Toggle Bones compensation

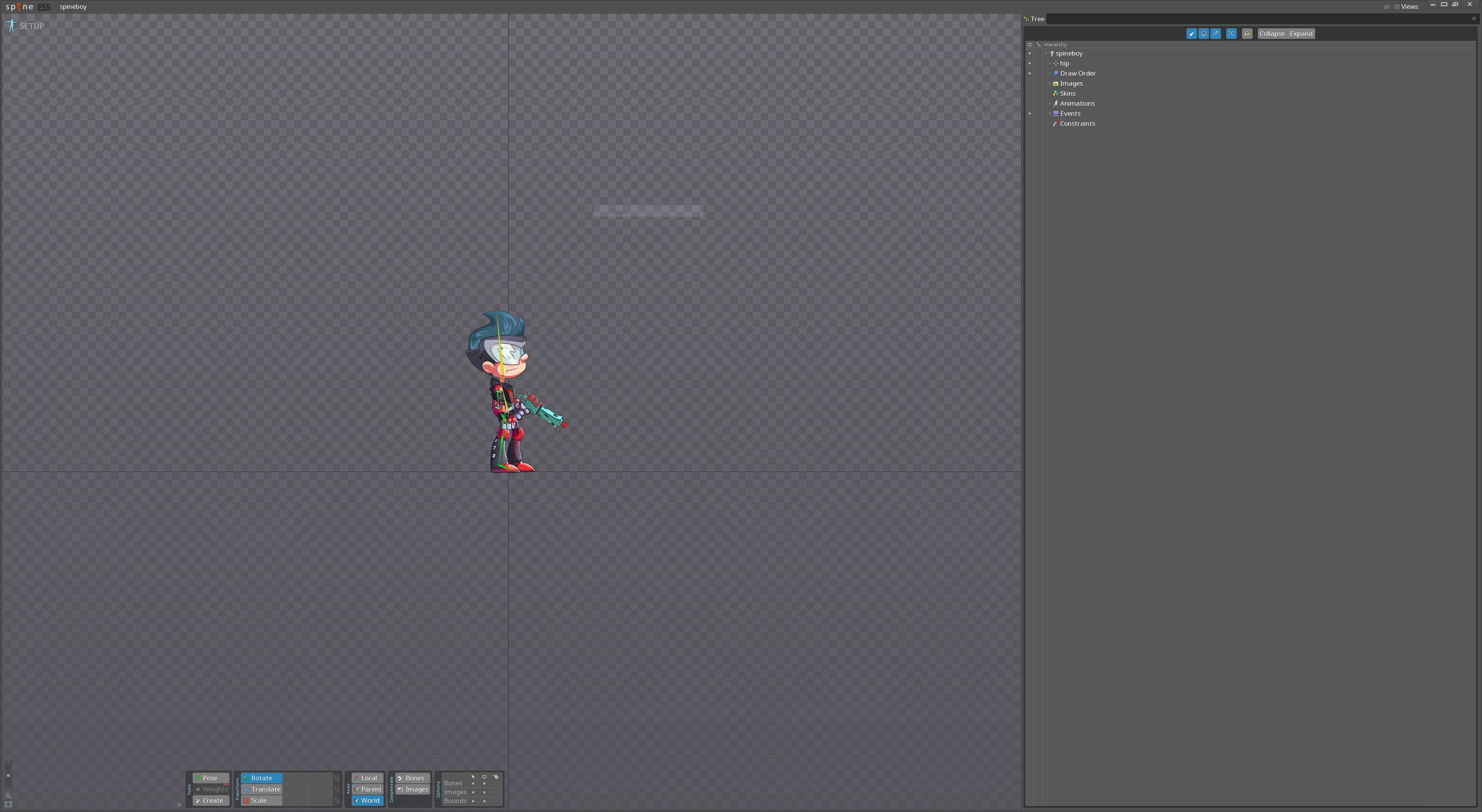point(413,778)
